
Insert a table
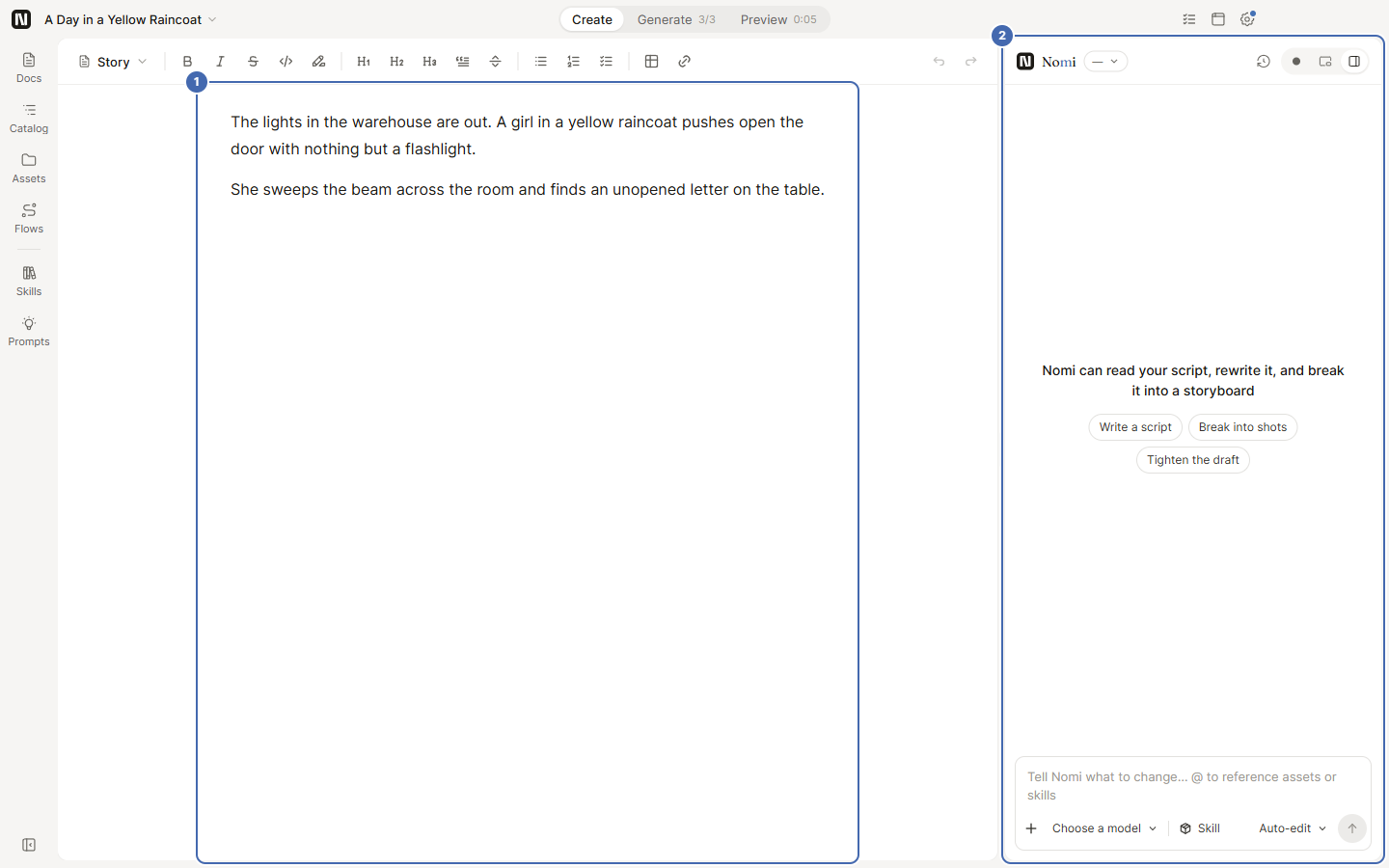[x=651, y=62]
